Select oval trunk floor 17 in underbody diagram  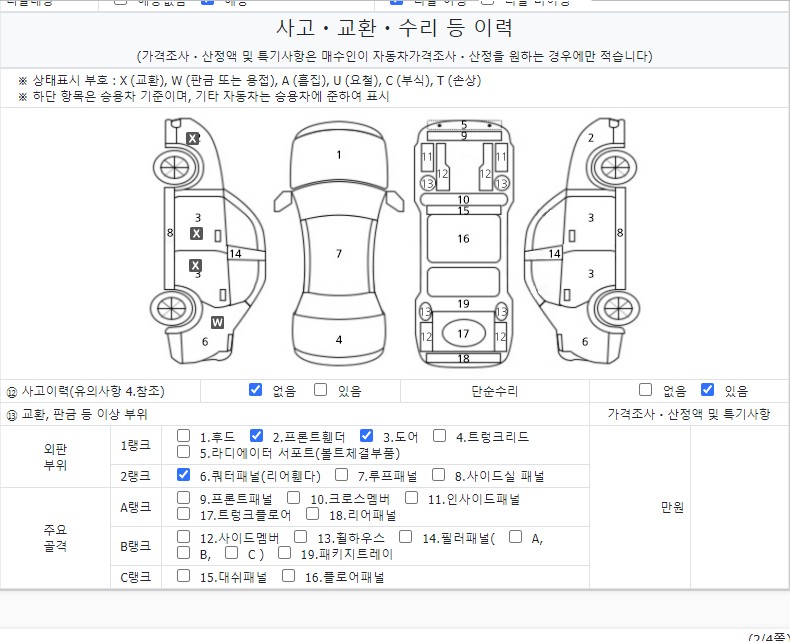(x=463, y=334)
